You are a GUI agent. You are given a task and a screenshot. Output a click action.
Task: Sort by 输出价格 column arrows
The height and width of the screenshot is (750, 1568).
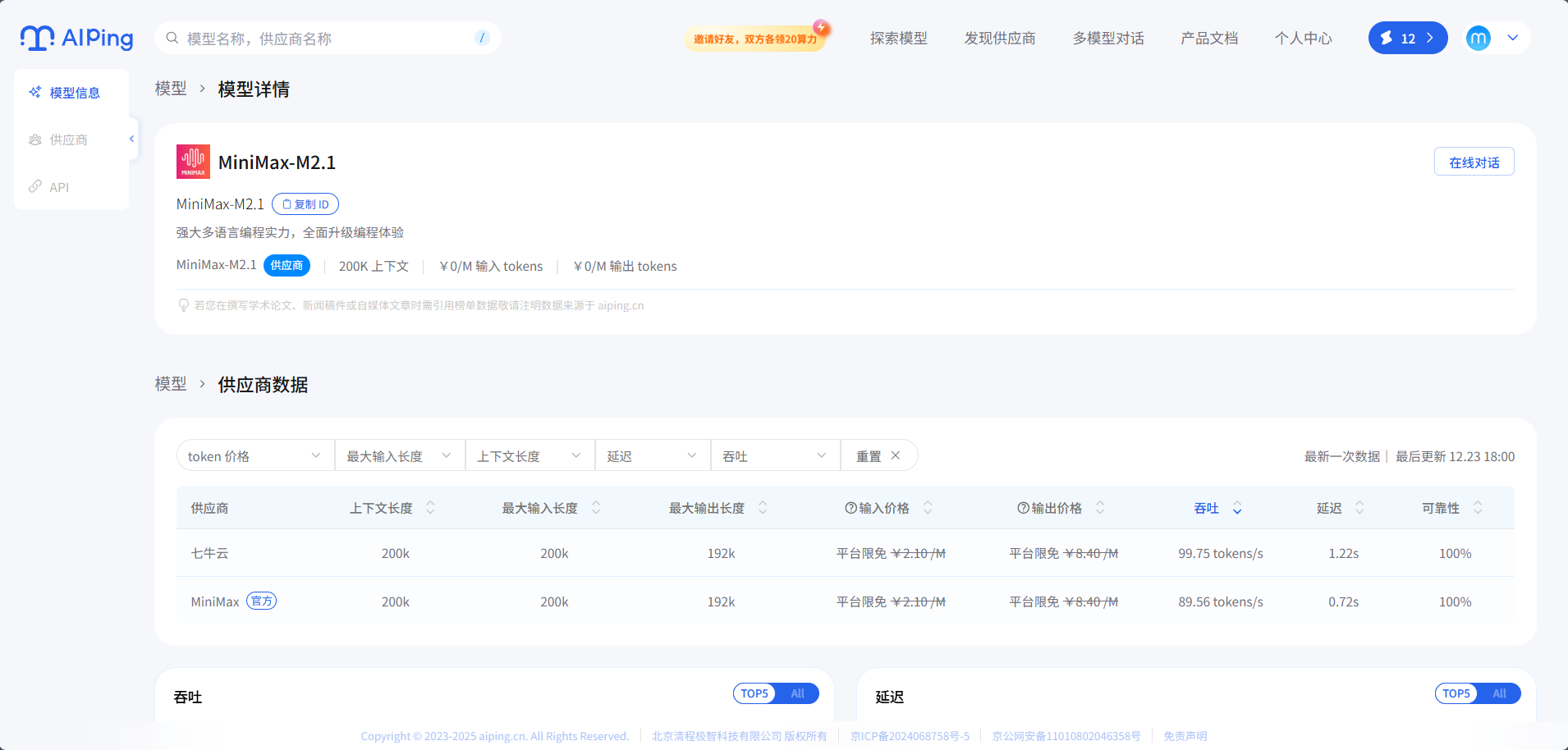pyautogui.click(x=1100, y=508)
